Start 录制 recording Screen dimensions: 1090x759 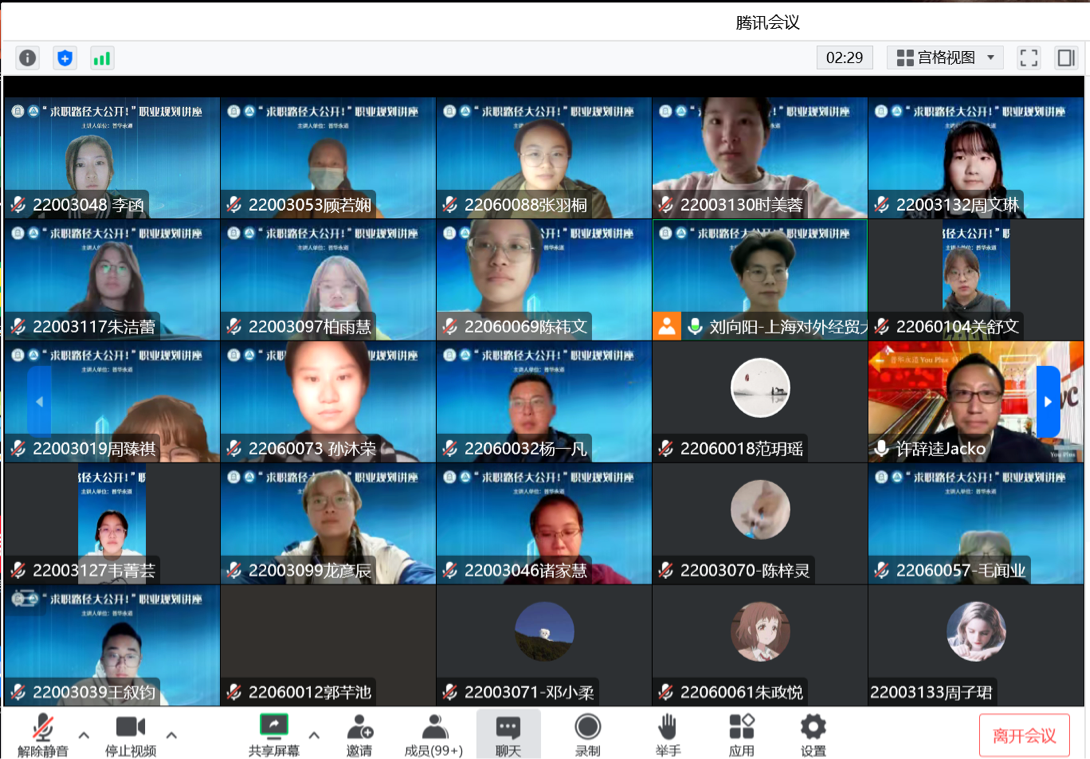click(x=587, y=733)
